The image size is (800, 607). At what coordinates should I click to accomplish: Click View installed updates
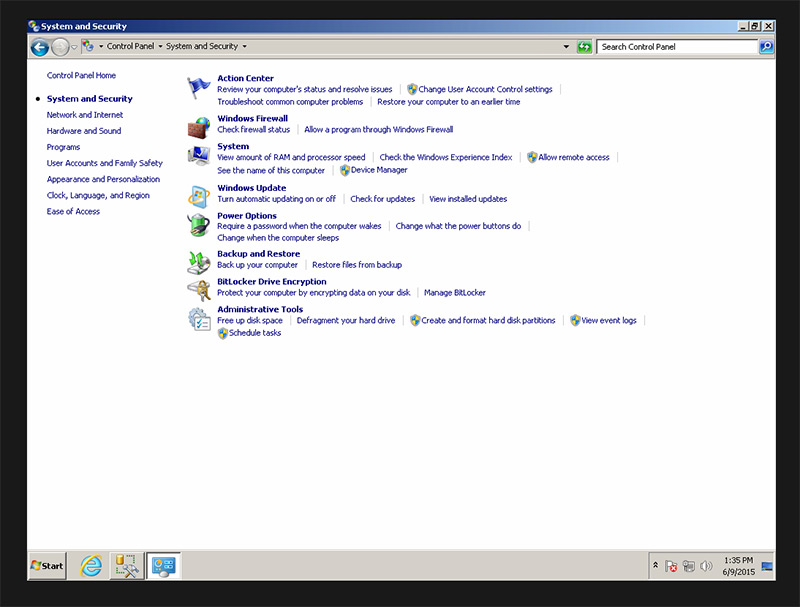coord(468,199)
